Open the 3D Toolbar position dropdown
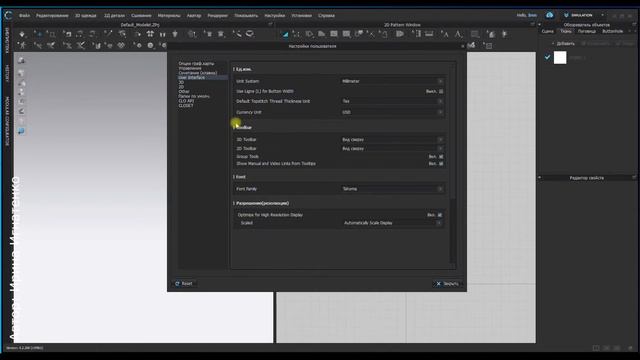640x360 pixels. (x=392, y=140)
